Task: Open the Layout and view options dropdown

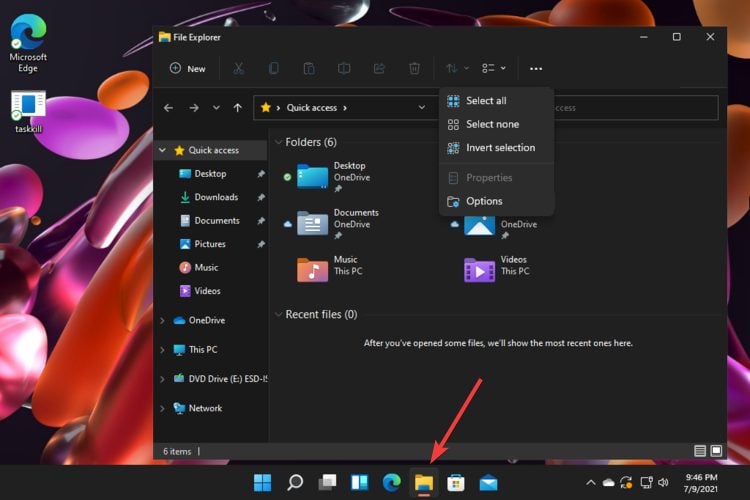Action: (493, 68)
